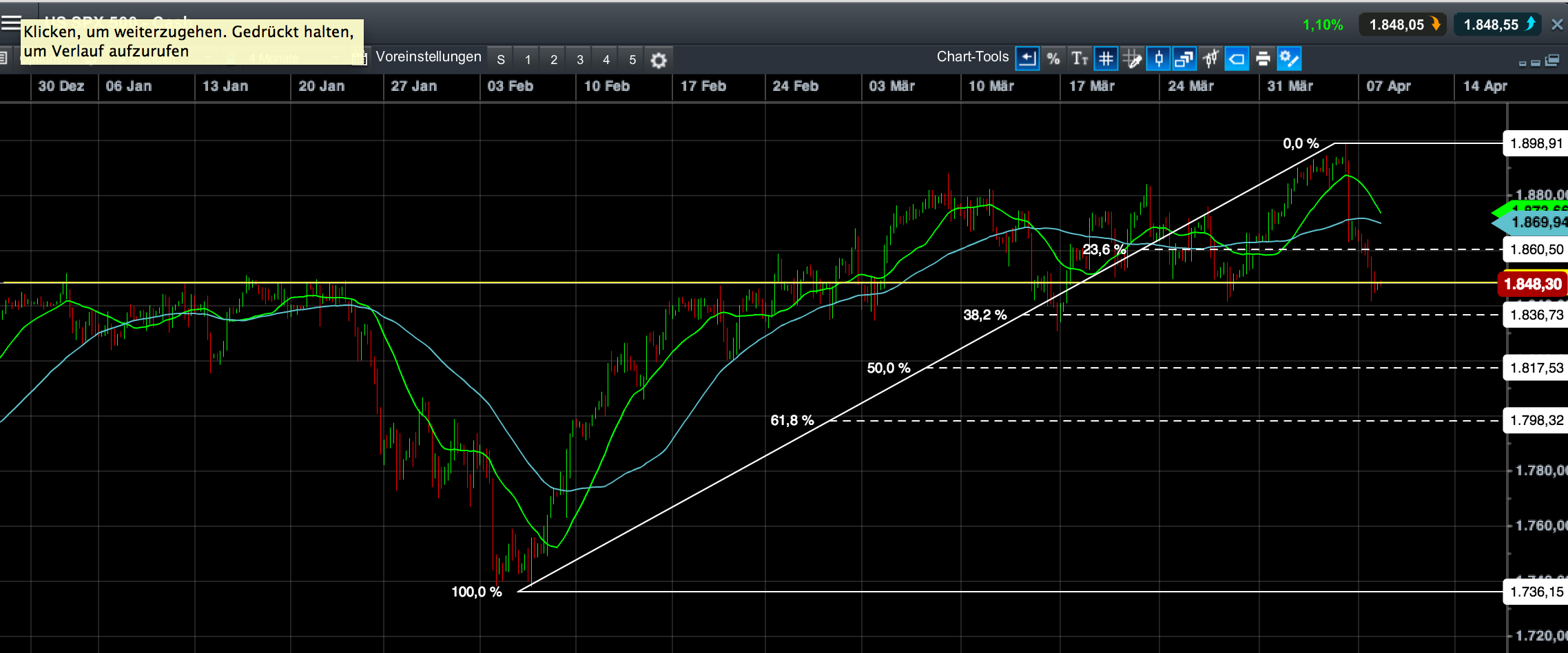Open the chart layout options icon
This screenshot has height=653, width=1568.
pyautogui.click(x=1184, y=59)
